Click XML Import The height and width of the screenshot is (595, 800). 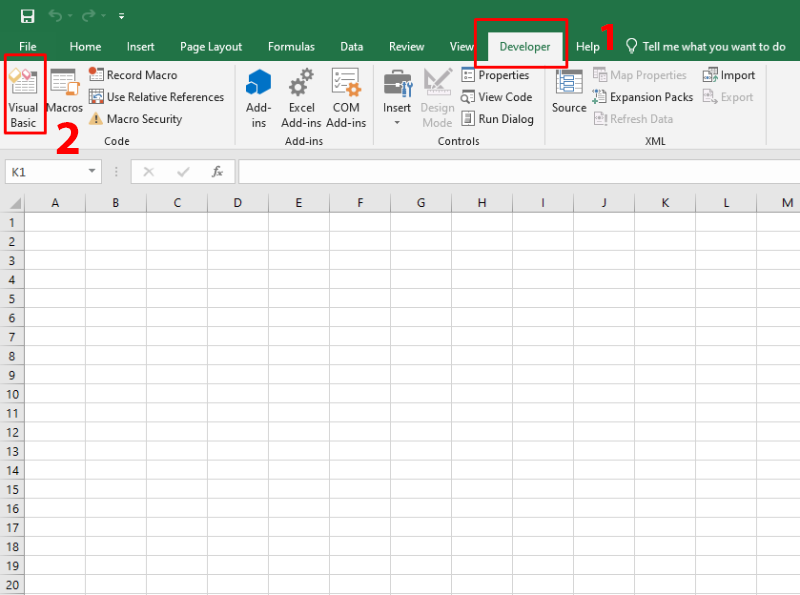pyautogui.click(x=729, y=75)
